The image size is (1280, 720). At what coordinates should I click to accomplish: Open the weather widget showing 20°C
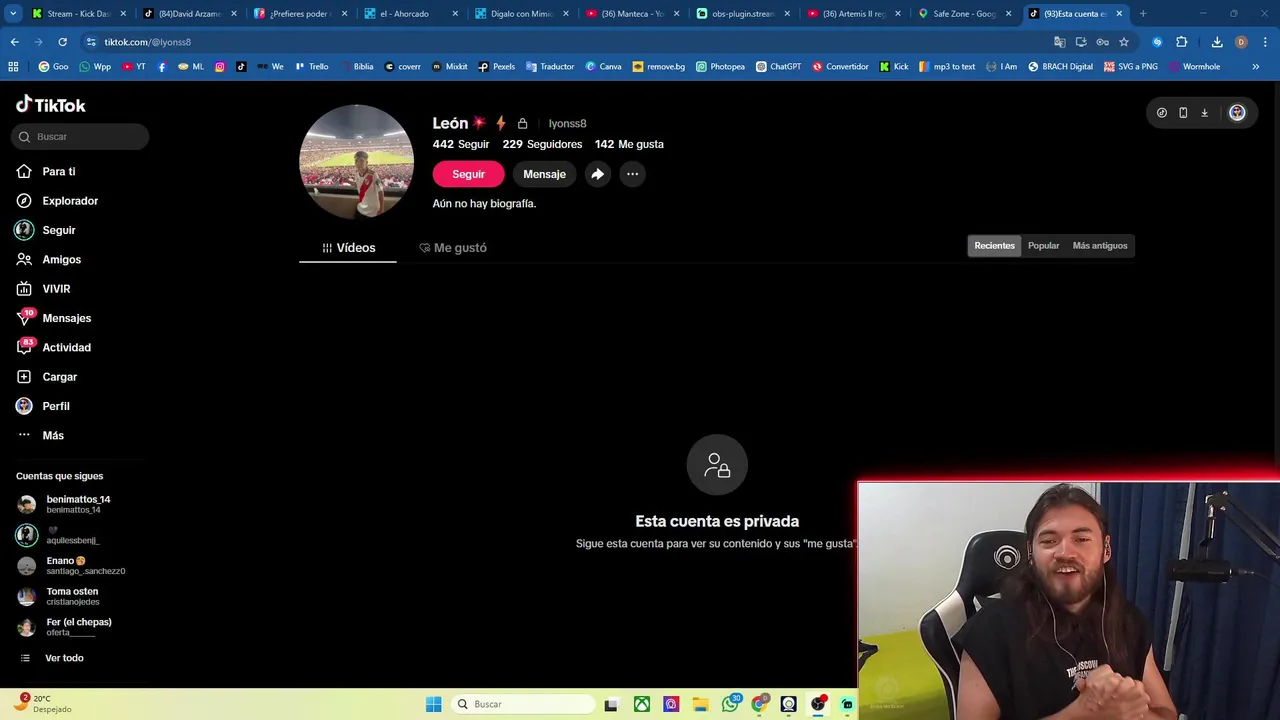pos(42,704)
